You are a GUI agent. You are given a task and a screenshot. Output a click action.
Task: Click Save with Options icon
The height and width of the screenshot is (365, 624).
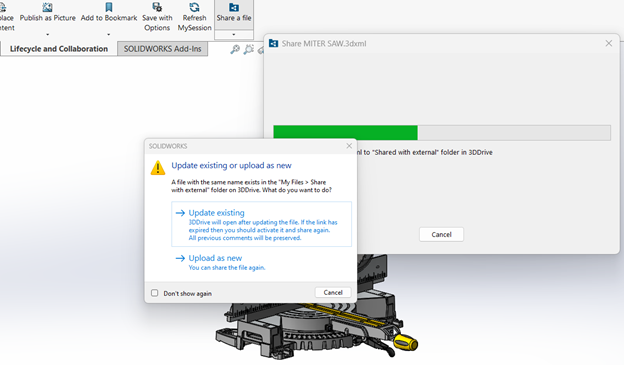[x=157, y=7]
